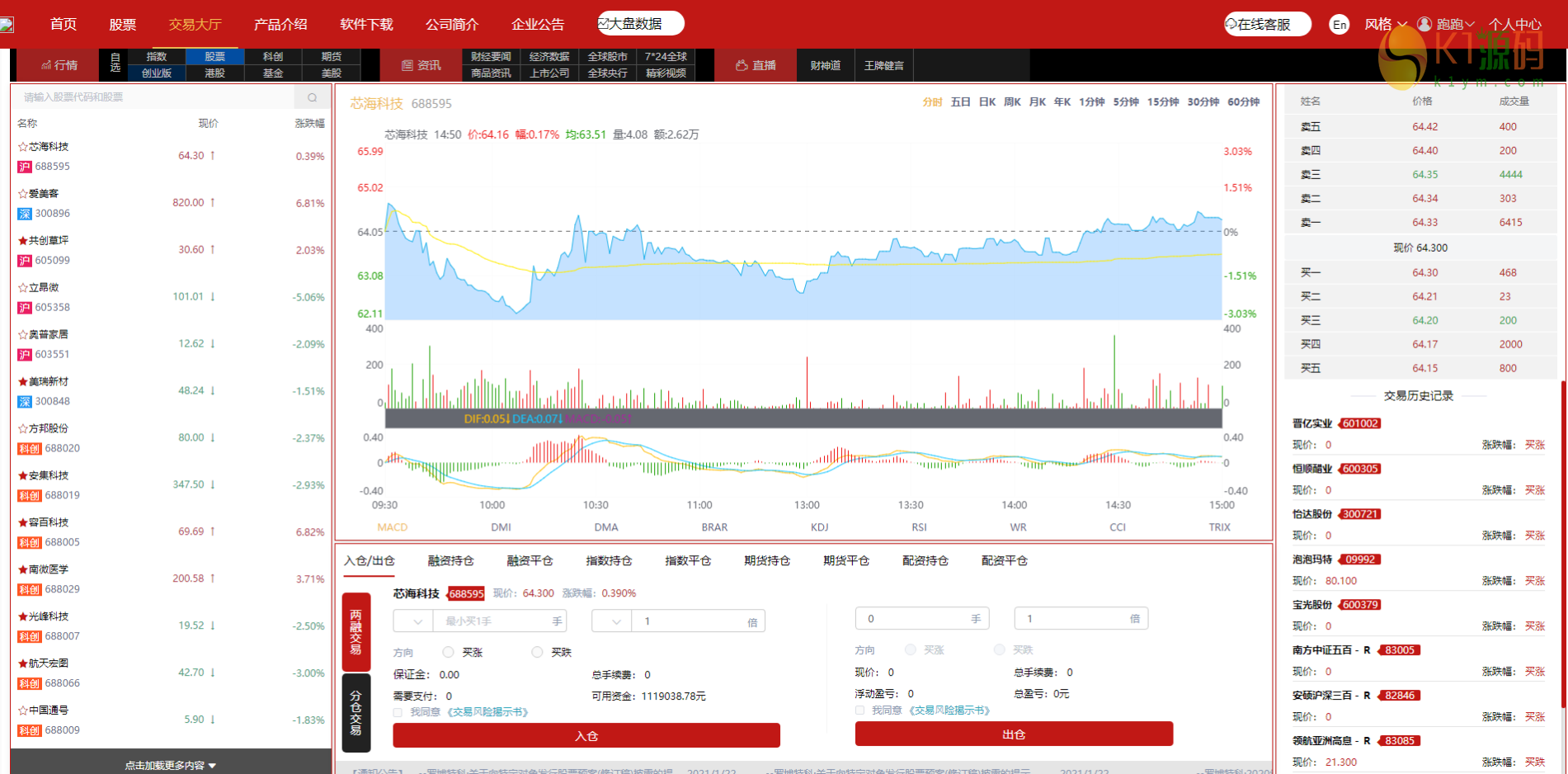Toggle favorite star for 立昂微
This screenshot has width=1568, height=774.
tap(23, 288)
